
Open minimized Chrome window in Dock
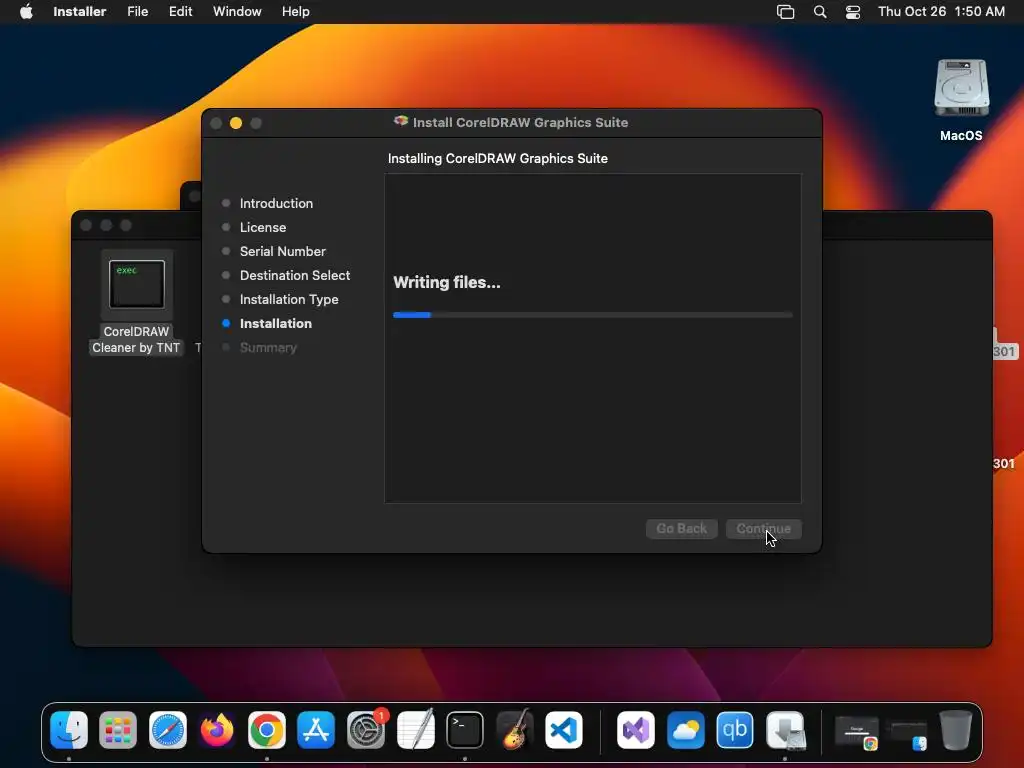tap(857, 733)
